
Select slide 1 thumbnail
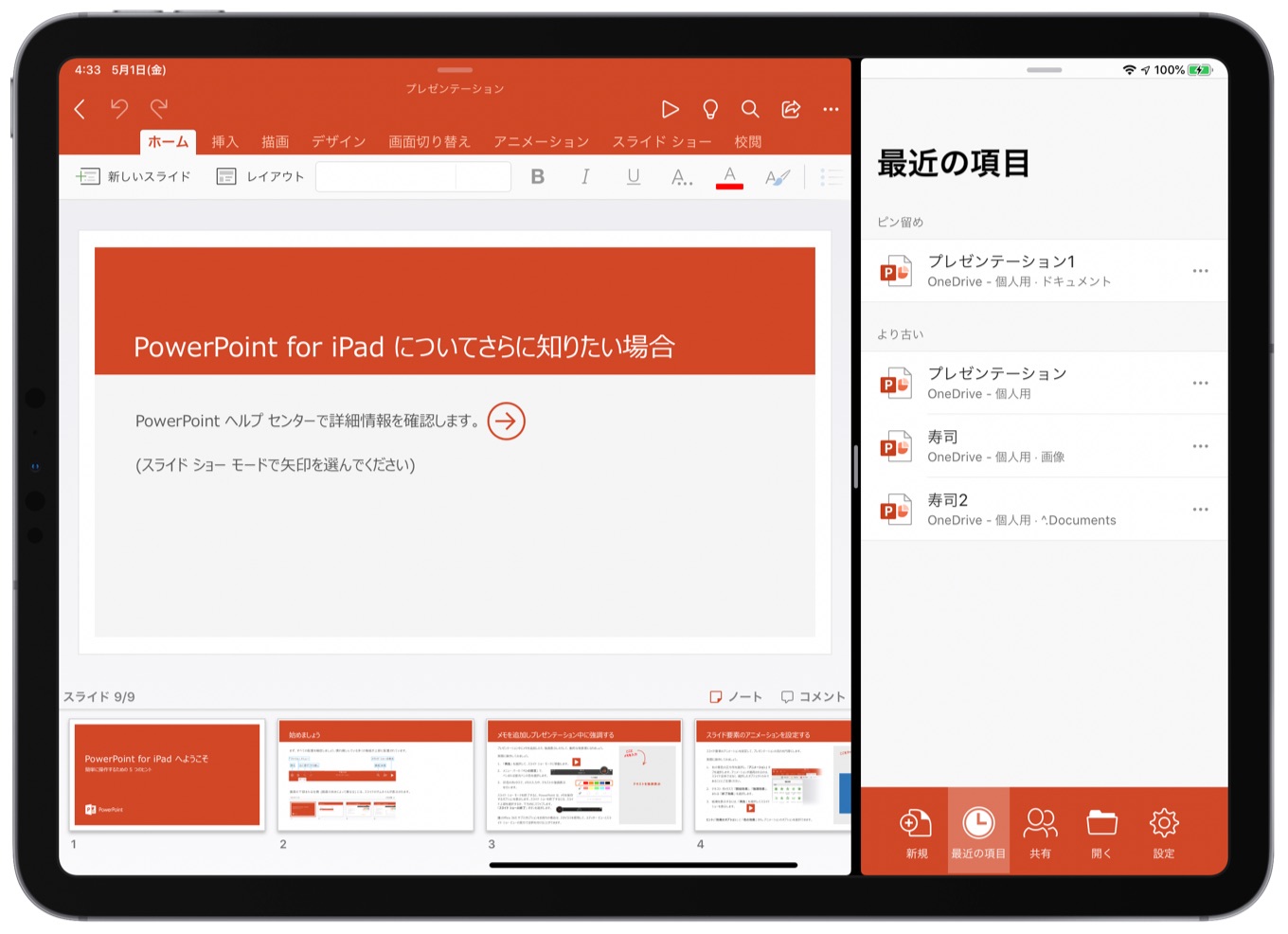coord(167,774)
